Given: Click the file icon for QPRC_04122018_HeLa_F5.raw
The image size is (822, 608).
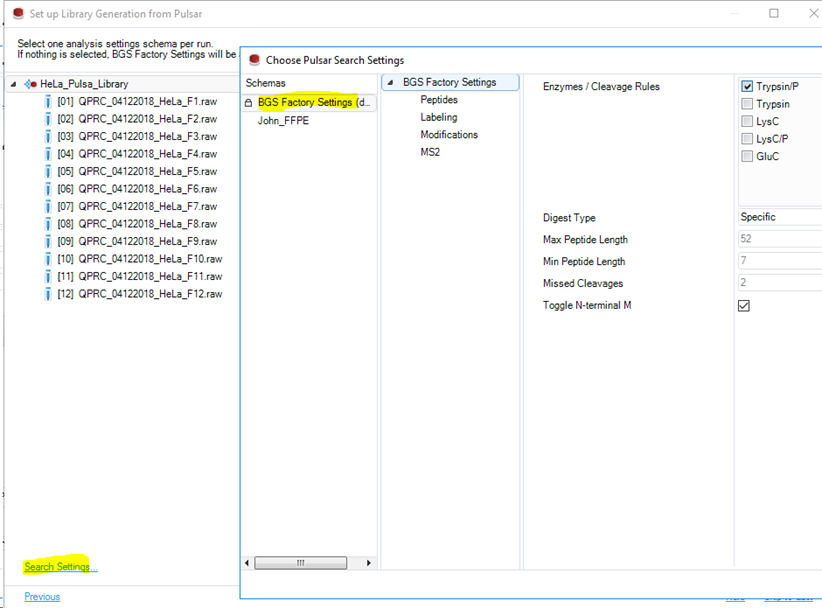Looking at the screenshot, I should (x=48, y=171).
